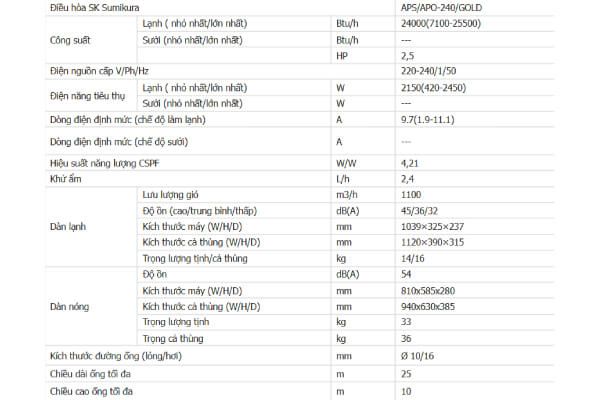Image resolution: width=600 pixels, height=400 pixels.
Task: Select the outdoor unit dimensions 810x585x280
Action: [428, 289]
